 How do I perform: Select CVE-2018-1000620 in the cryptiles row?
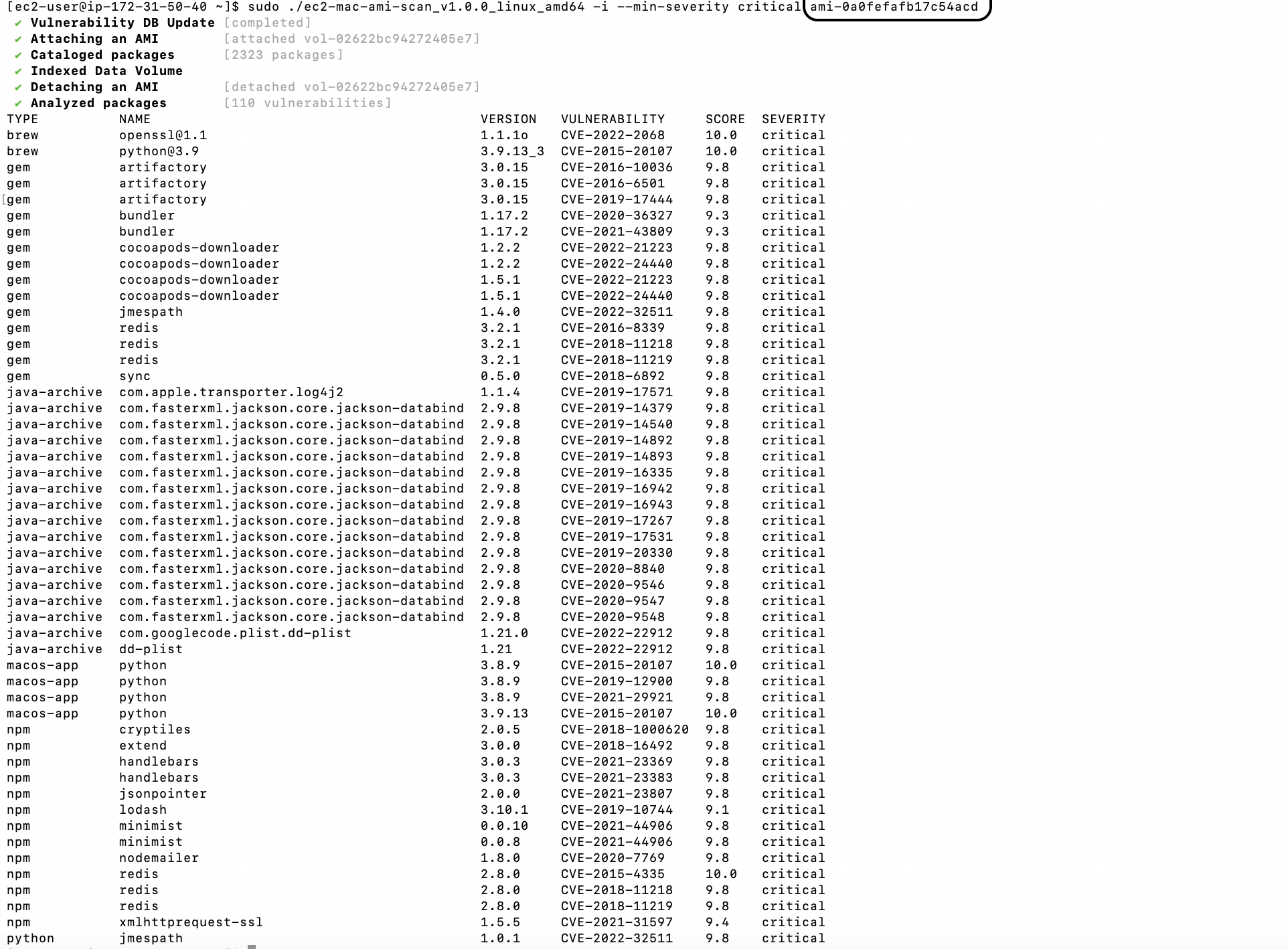click(625, 729)
